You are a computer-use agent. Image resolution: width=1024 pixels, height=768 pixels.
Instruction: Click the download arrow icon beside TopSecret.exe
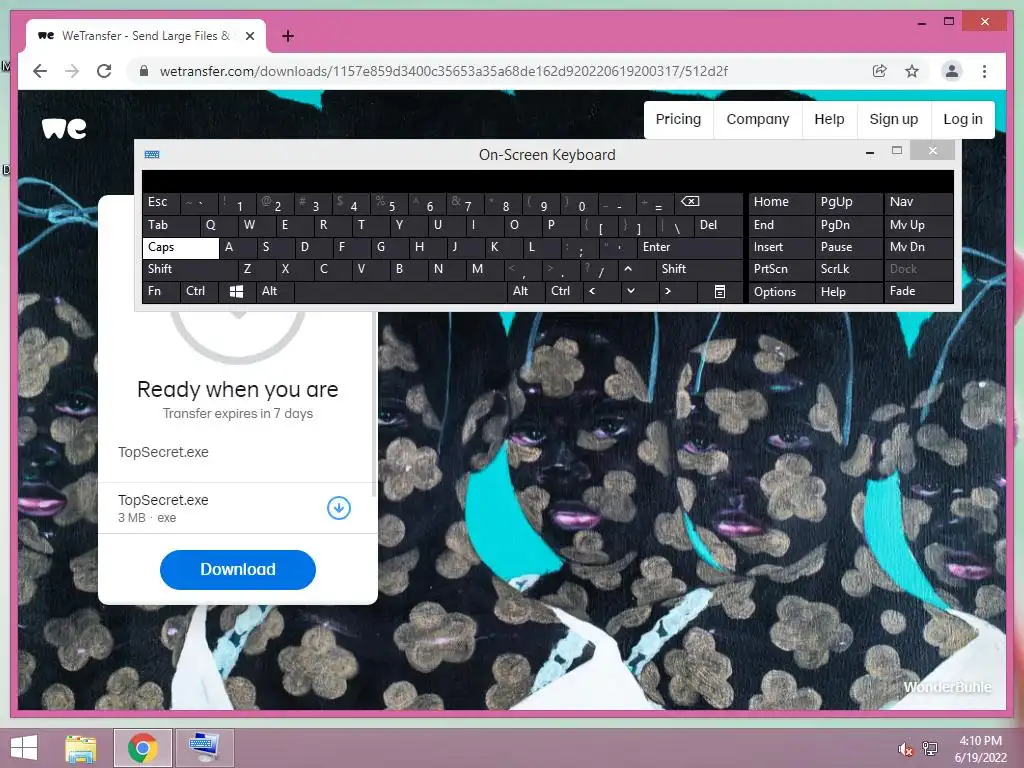pos(339,507)
